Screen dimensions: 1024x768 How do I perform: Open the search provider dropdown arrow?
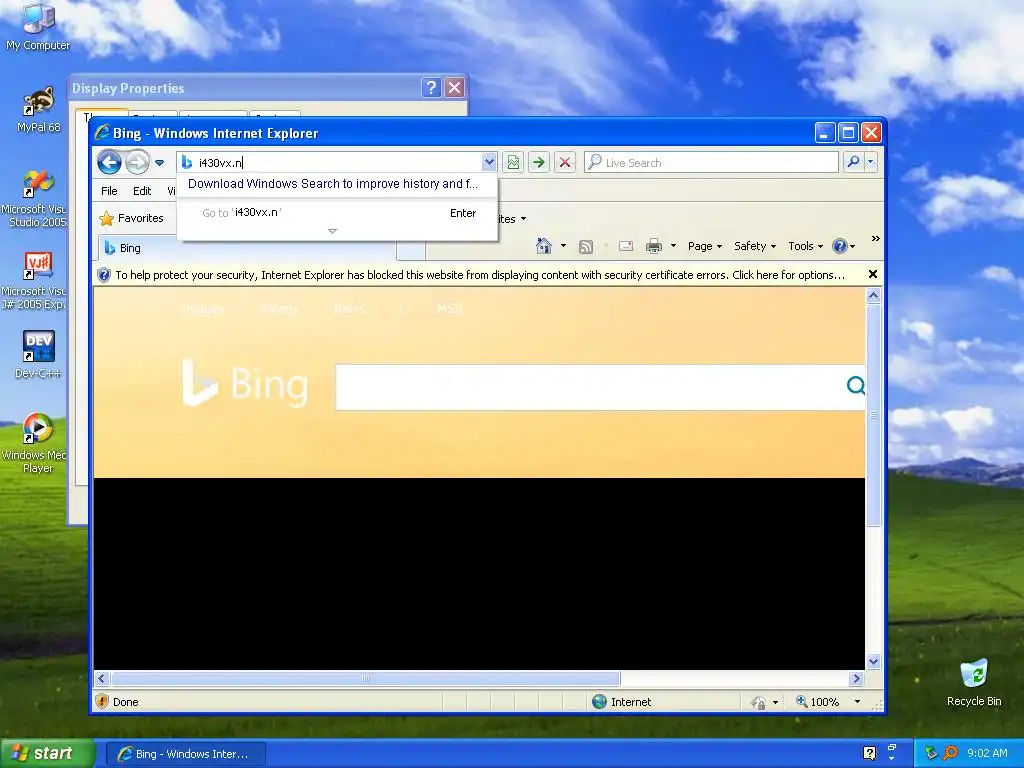[871, 162]
